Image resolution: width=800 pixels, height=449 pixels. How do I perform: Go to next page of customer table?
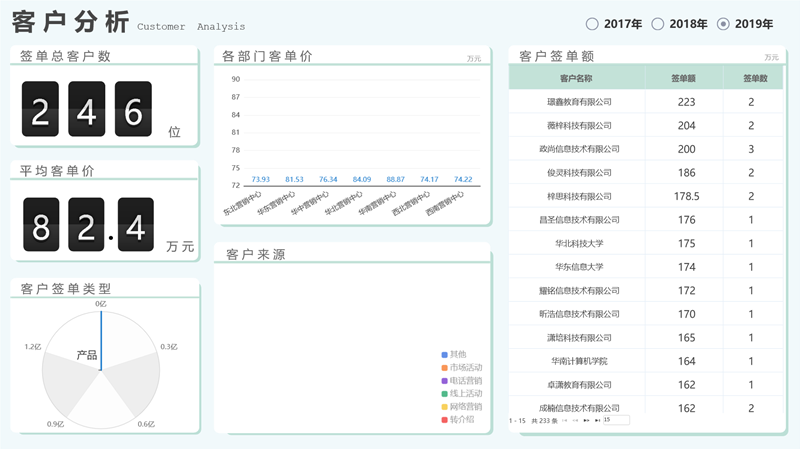[x=588, y=421]
